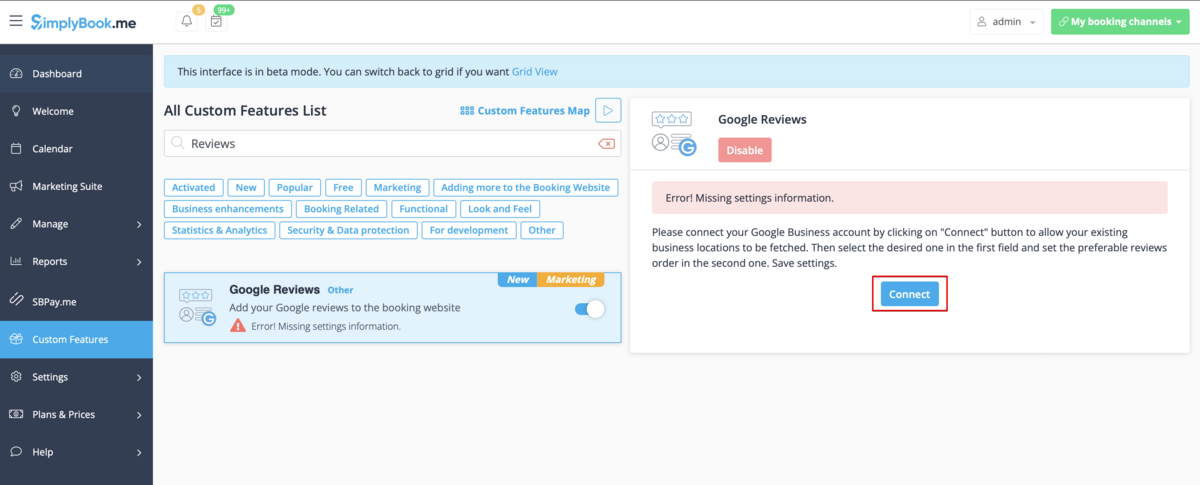Click the Reviews search input field
Screen dimensions: 1200x485
pyautogui.click(x=390, y=144)
